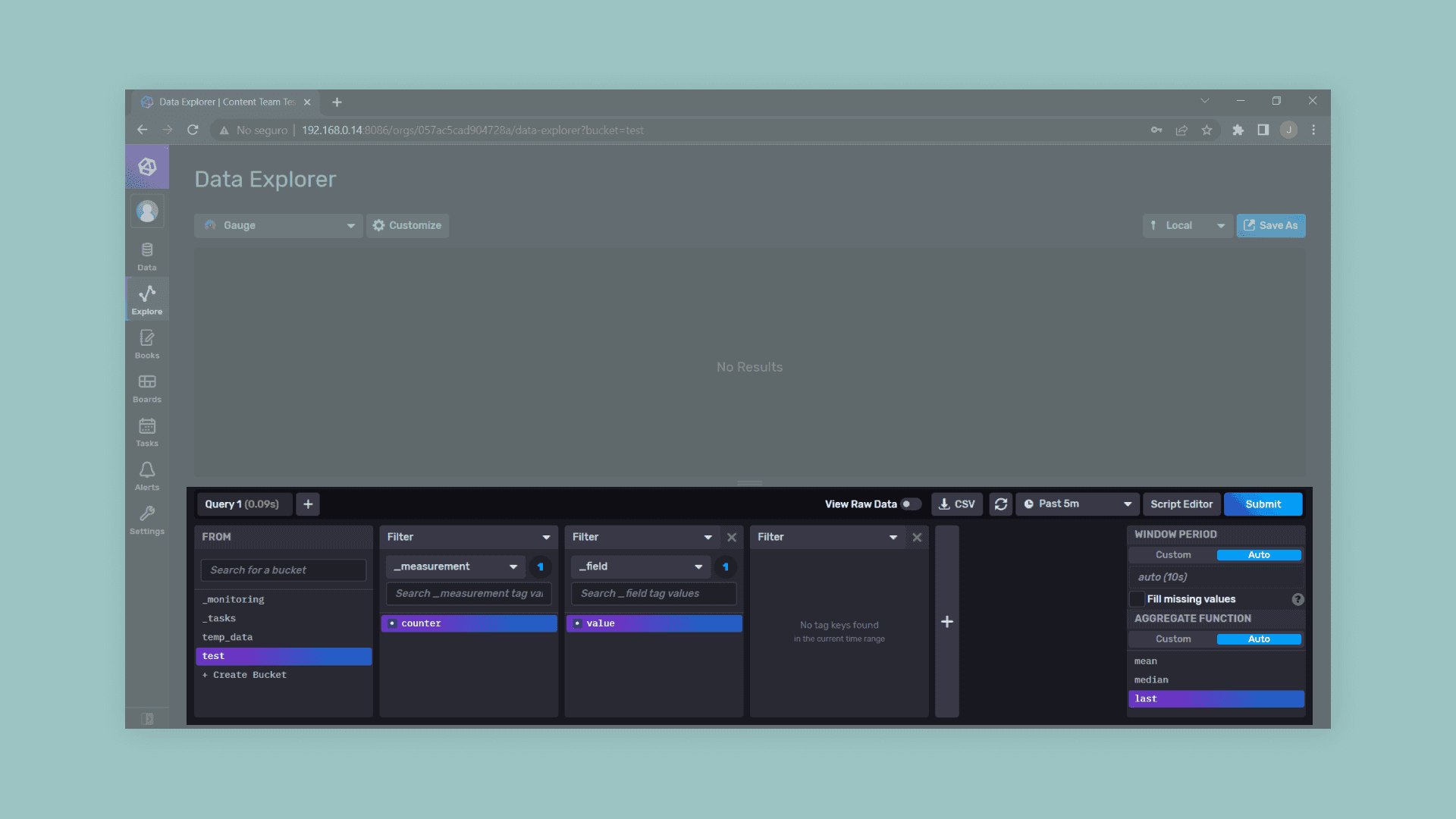Enable Fill missing values checkbox

1137,599
